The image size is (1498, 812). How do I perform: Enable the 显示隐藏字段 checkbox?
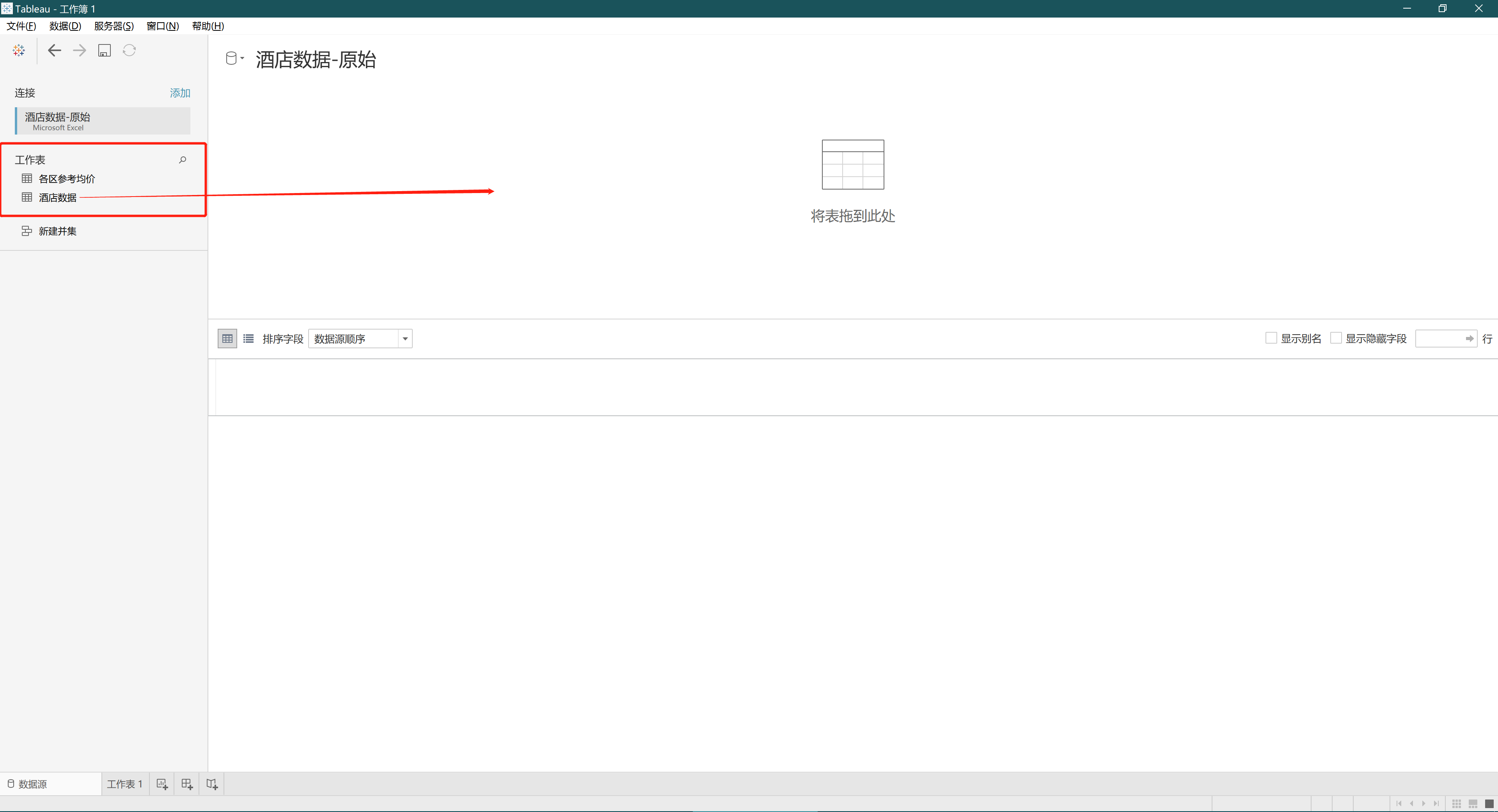(x=1336, y=338)
